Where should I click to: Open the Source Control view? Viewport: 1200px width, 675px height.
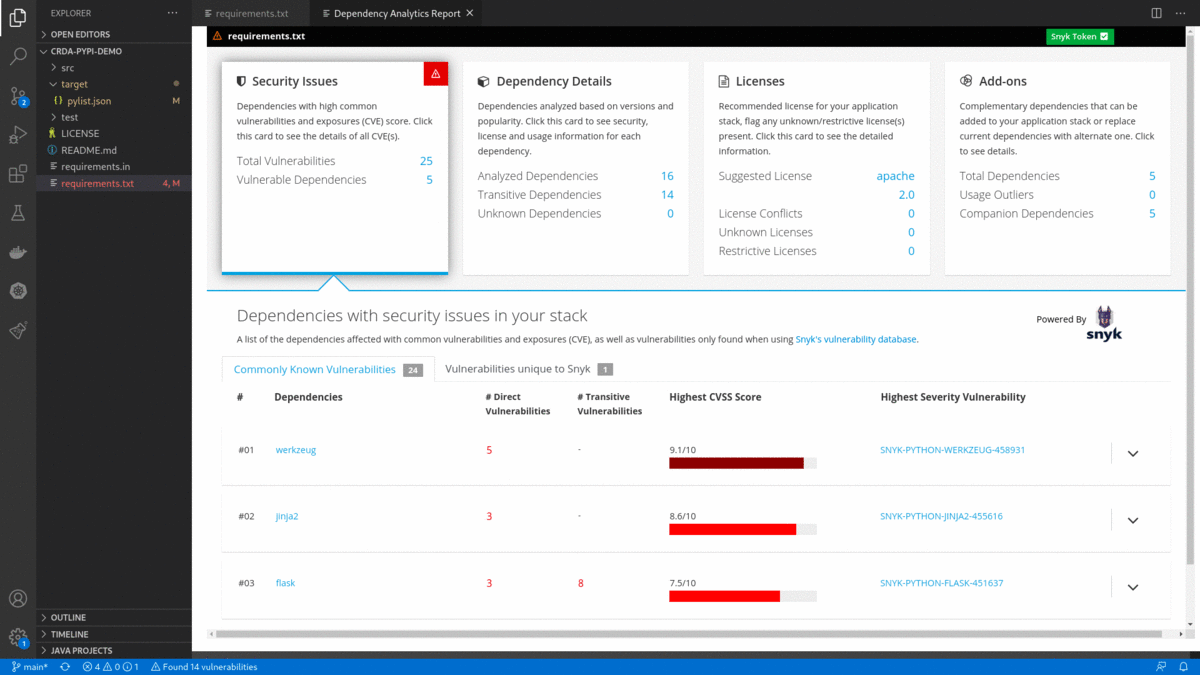coord(17,96)
